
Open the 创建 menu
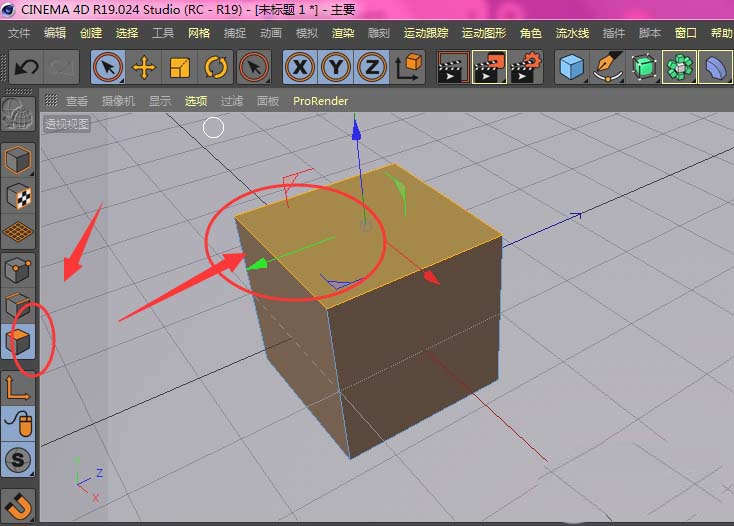pyautogui.click(x=91, y=33)
